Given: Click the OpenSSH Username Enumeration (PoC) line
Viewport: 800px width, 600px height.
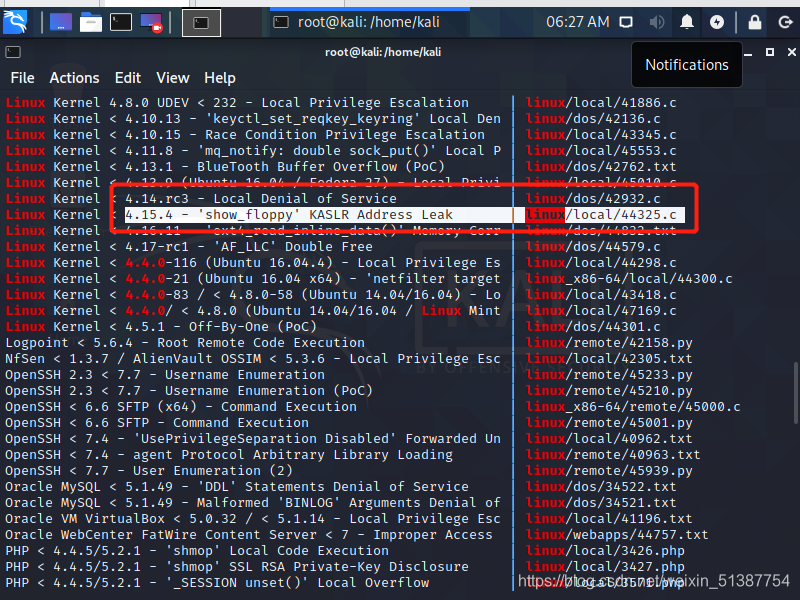Looking at the screenshot, I should [x=189, y=391].
